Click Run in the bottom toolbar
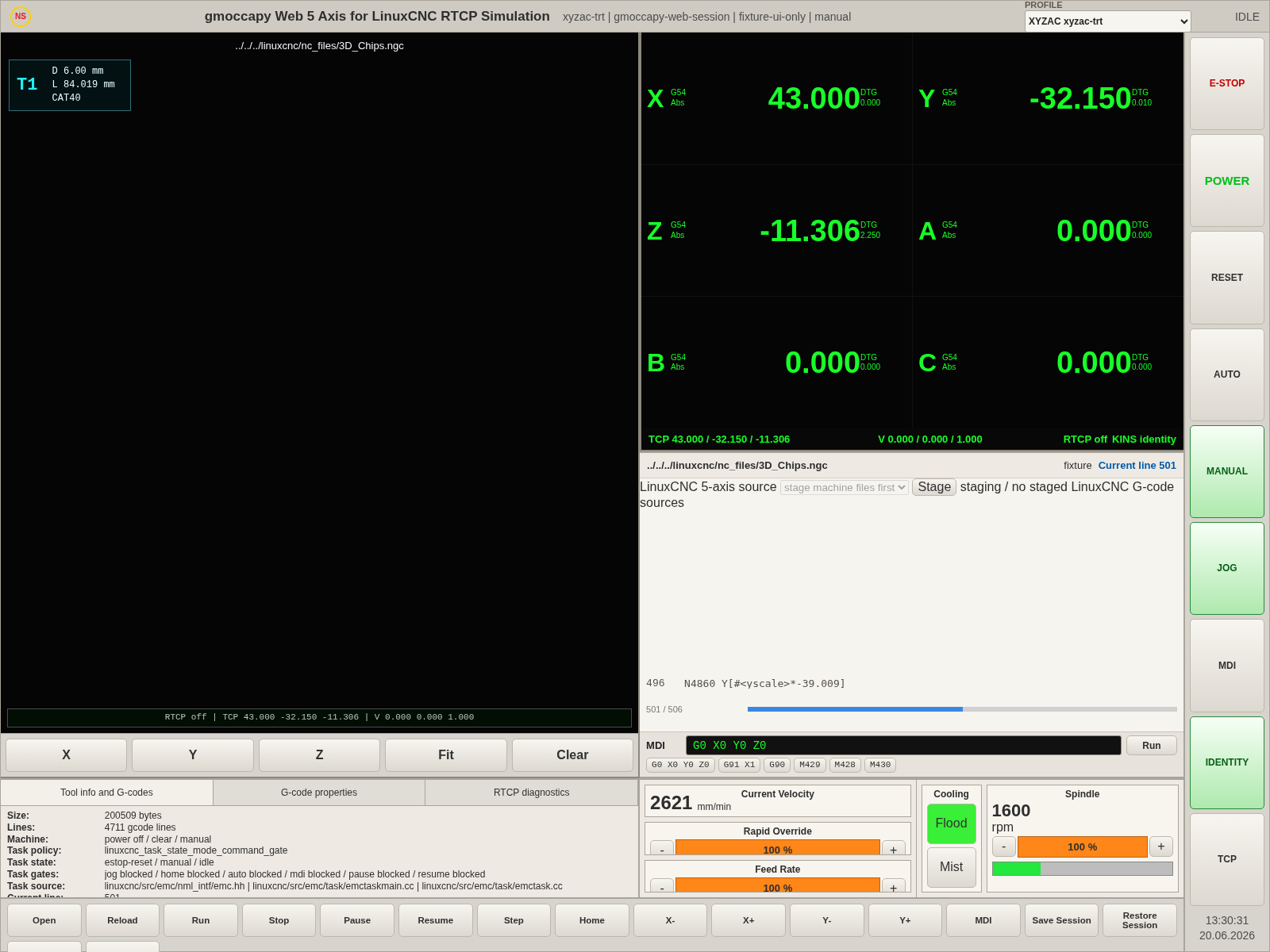This screenshot has width=1270, height=952. click(201, 920)
